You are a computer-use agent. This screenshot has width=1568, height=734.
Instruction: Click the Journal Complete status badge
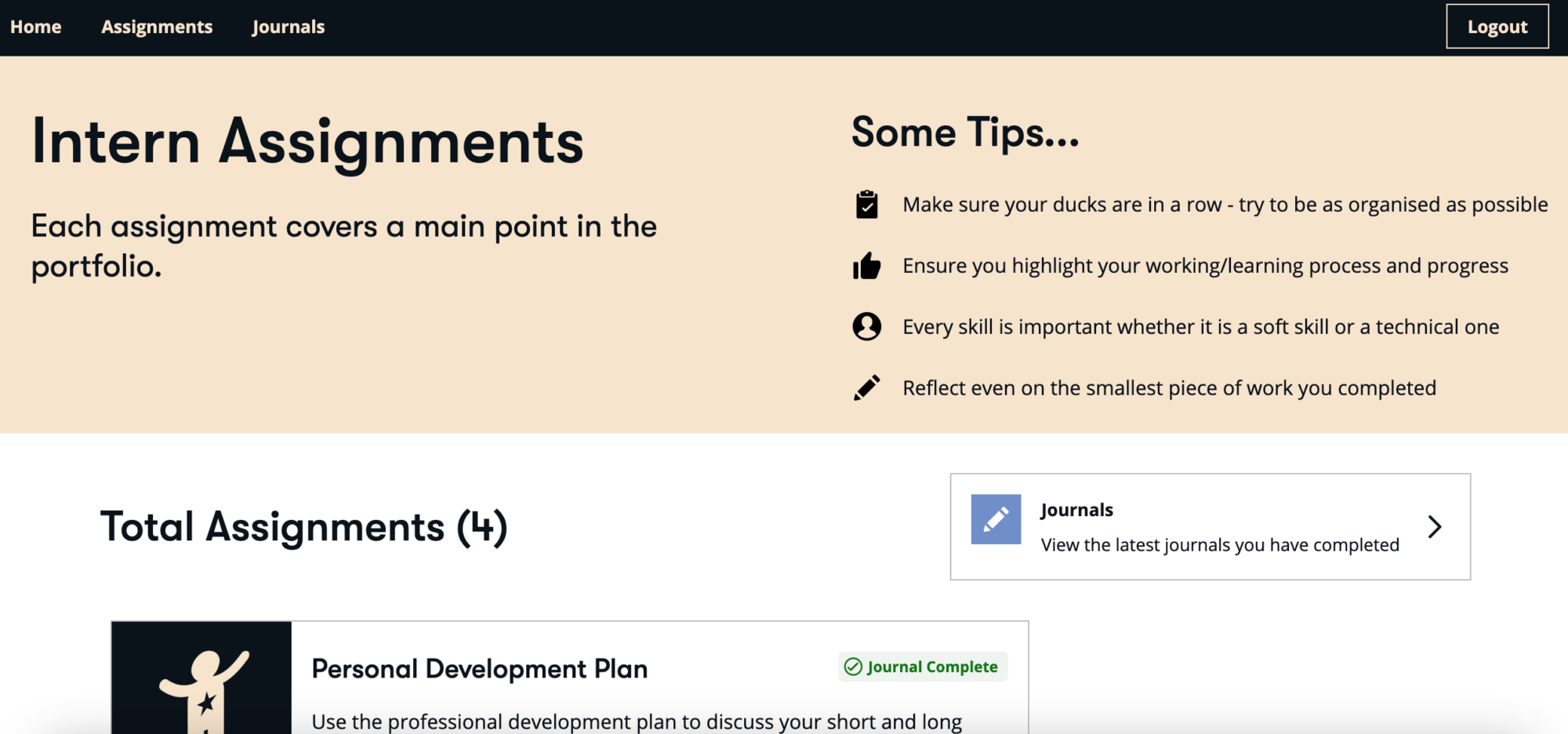tap(923, 667)
